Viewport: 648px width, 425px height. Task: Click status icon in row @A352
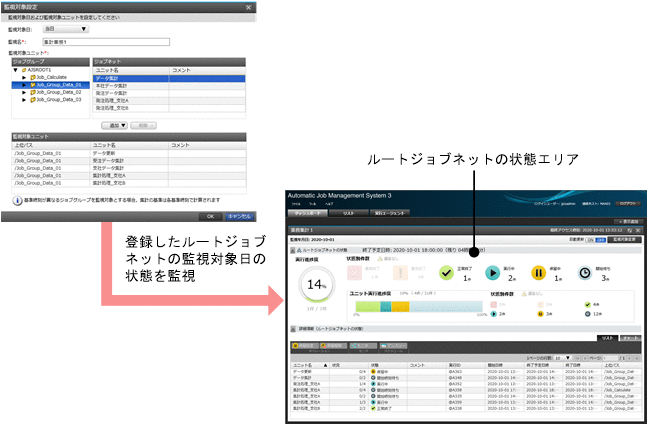[373, 384]
